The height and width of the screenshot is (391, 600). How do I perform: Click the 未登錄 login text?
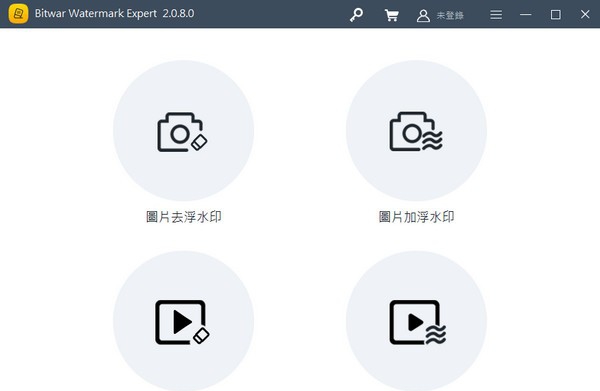tap(450, 15)
